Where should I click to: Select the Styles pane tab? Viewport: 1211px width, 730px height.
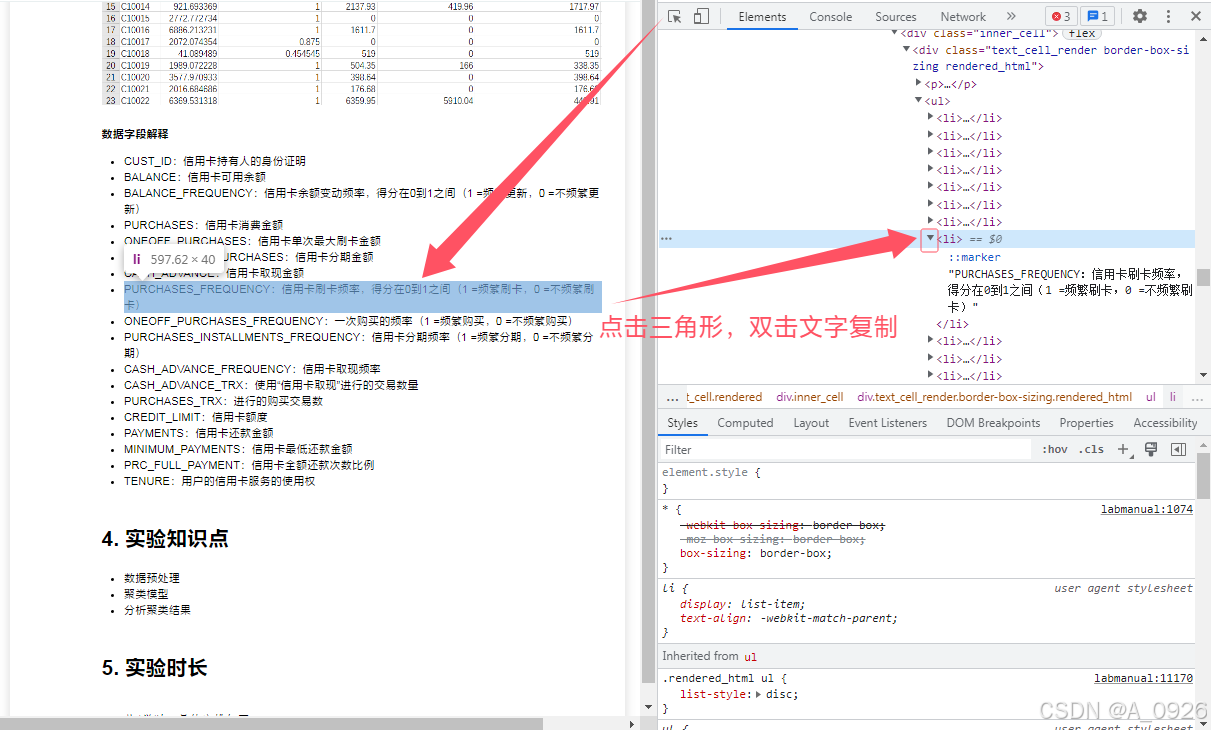(x=683, y=423)
